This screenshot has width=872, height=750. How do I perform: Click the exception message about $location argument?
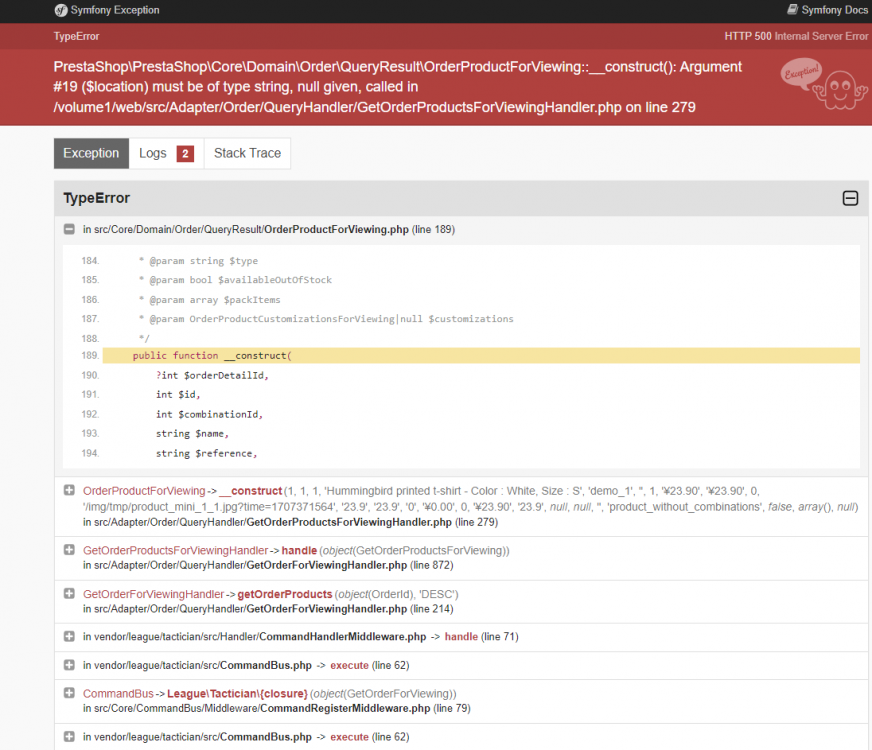coord(398,87)
